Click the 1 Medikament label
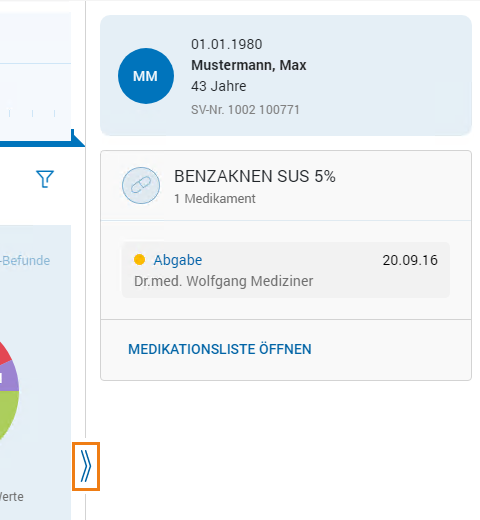 215,199
